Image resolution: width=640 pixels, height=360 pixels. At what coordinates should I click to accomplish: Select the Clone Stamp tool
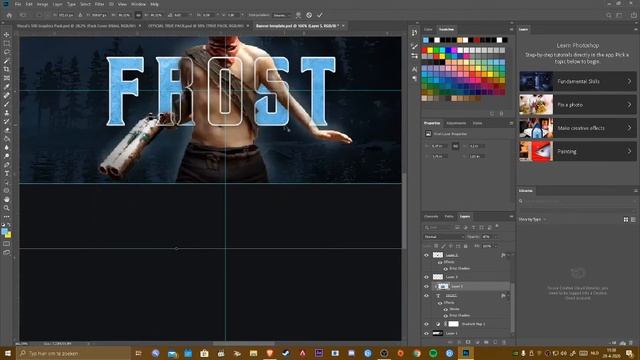(7, 113)
